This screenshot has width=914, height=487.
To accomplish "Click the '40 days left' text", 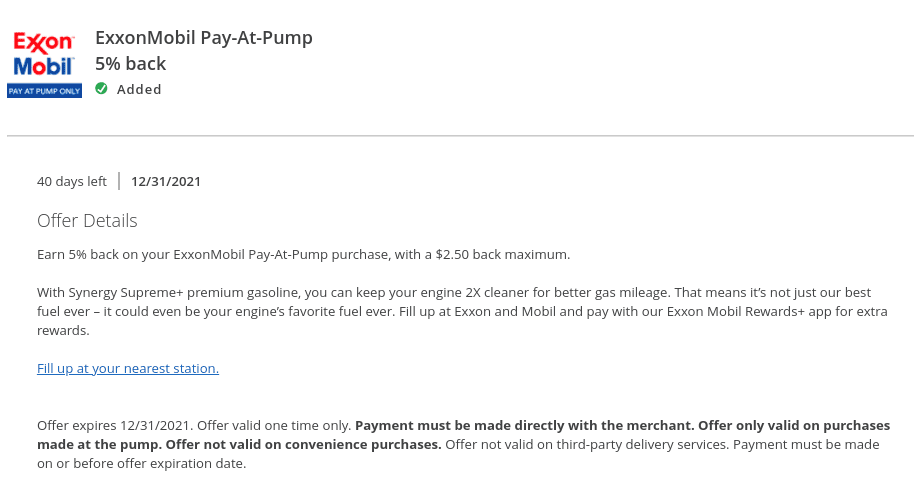I will (72, 181).
